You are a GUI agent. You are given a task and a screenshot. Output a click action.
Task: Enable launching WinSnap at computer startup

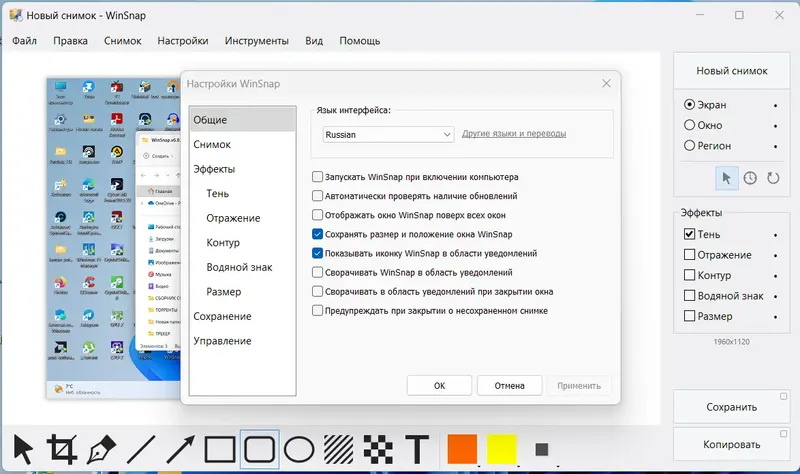(x=317, y=177)
